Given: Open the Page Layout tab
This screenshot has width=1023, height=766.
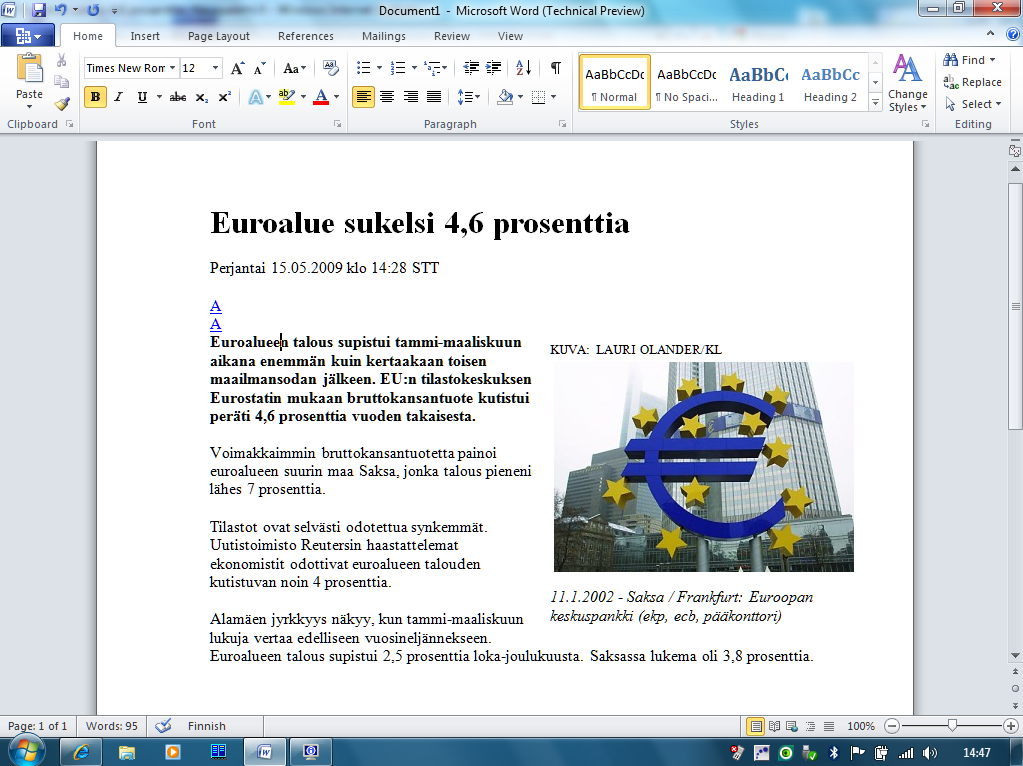Looking at the screenshot, I should click(219, 36).
